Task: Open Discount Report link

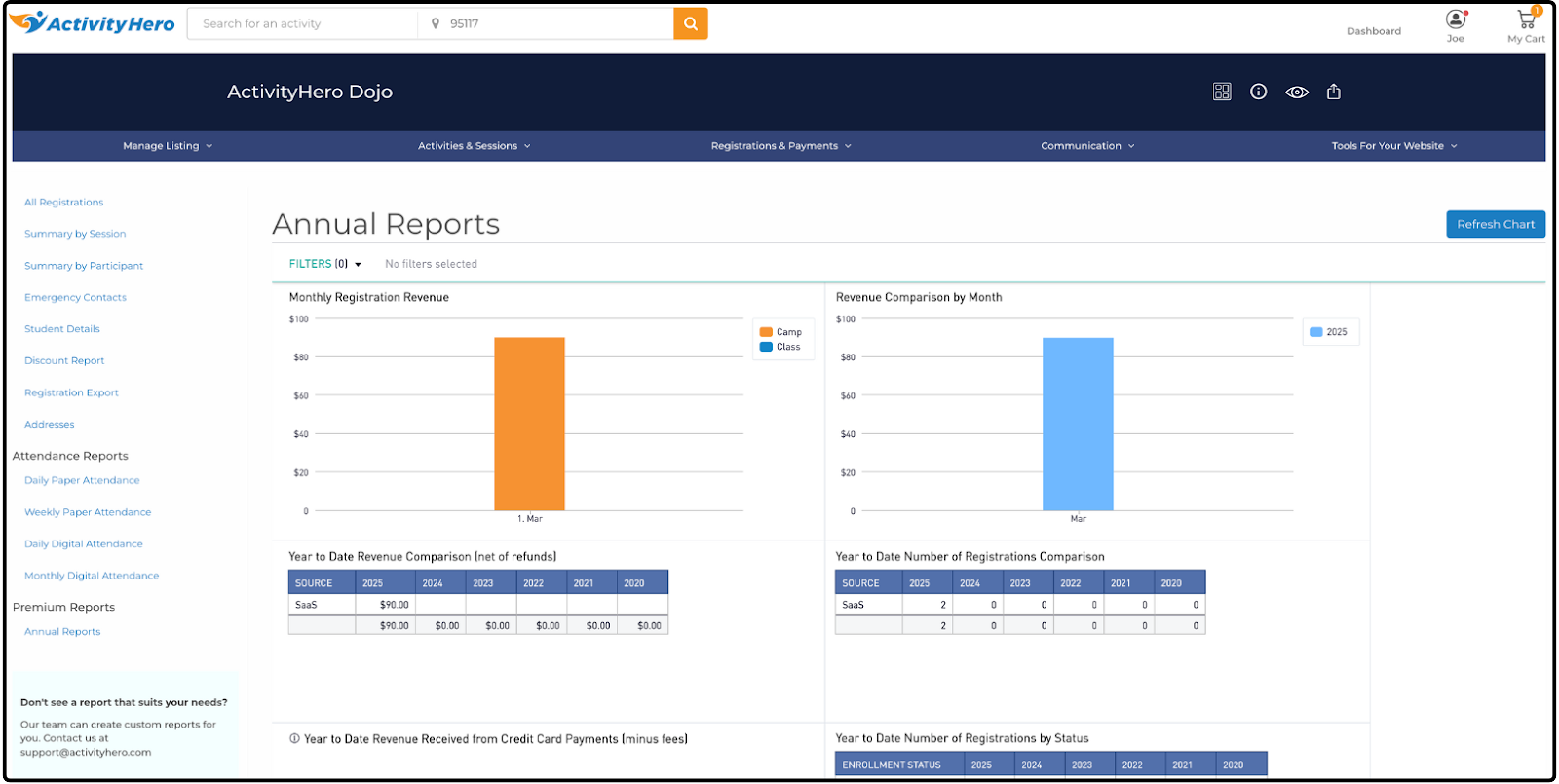Action: 64,361
